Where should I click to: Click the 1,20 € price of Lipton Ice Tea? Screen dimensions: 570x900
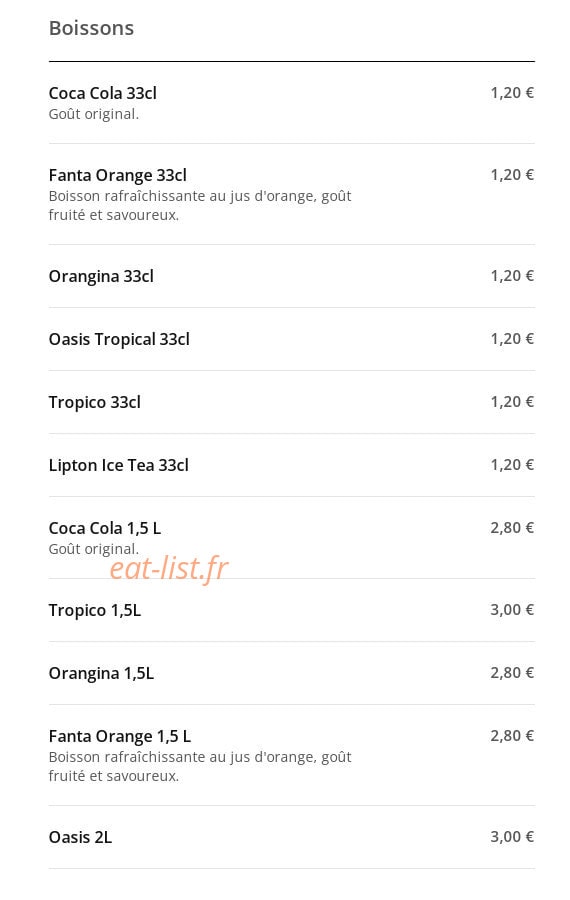point(512,465)
